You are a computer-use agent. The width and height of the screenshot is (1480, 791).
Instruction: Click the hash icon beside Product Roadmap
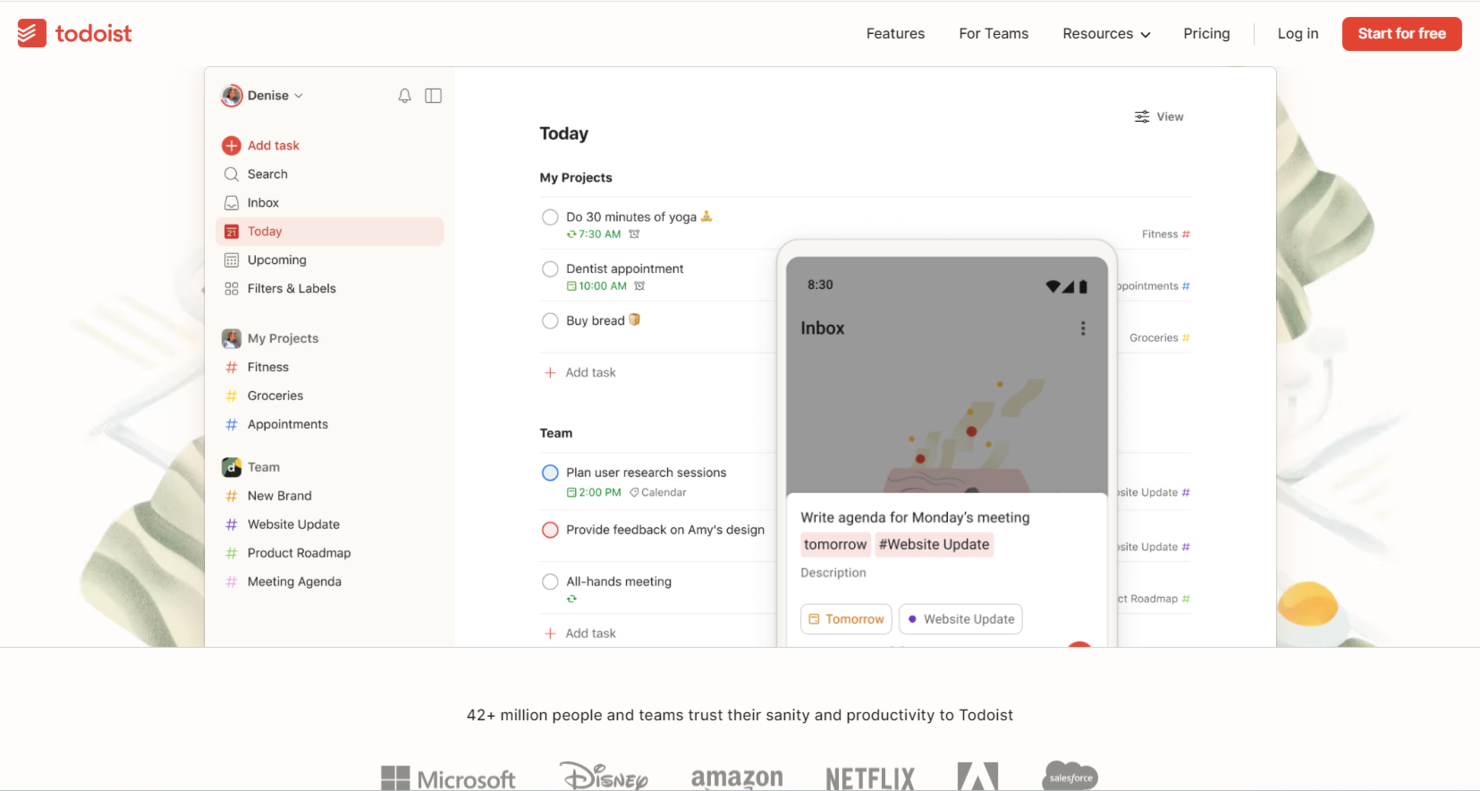tap(231, 553)
